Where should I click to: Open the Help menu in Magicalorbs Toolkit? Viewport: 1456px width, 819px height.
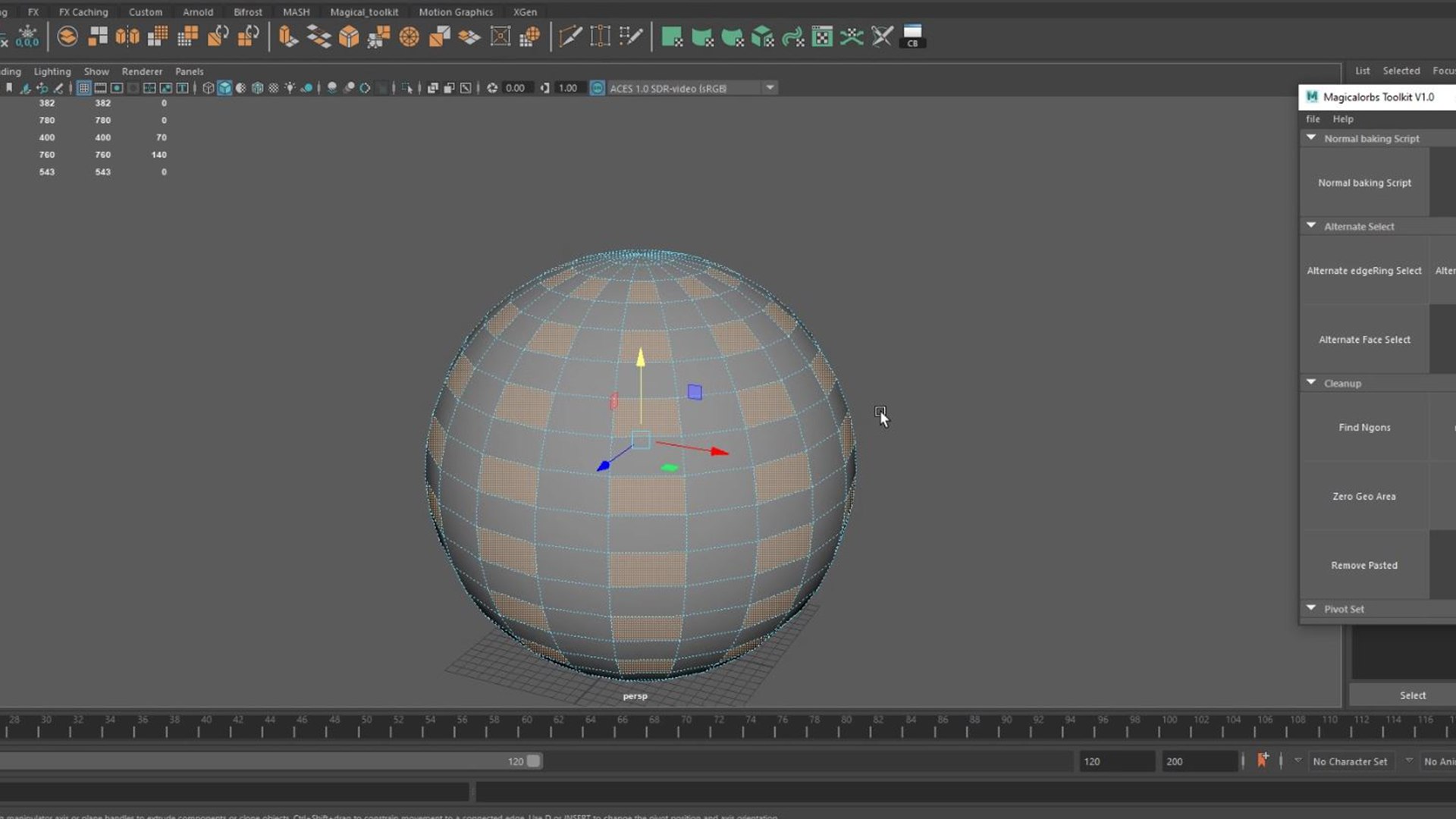(x=1343, y=119)
